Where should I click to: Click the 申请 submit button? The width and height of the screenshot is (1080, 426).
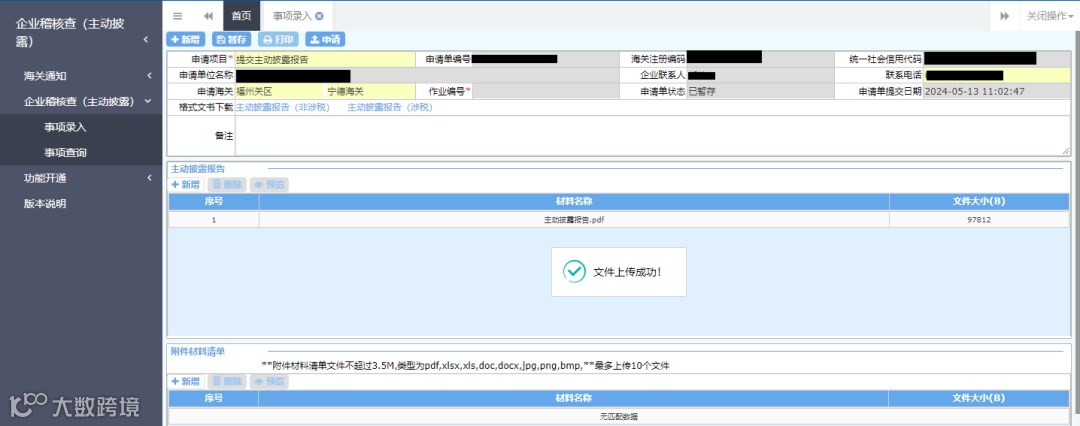pos(325,39)
